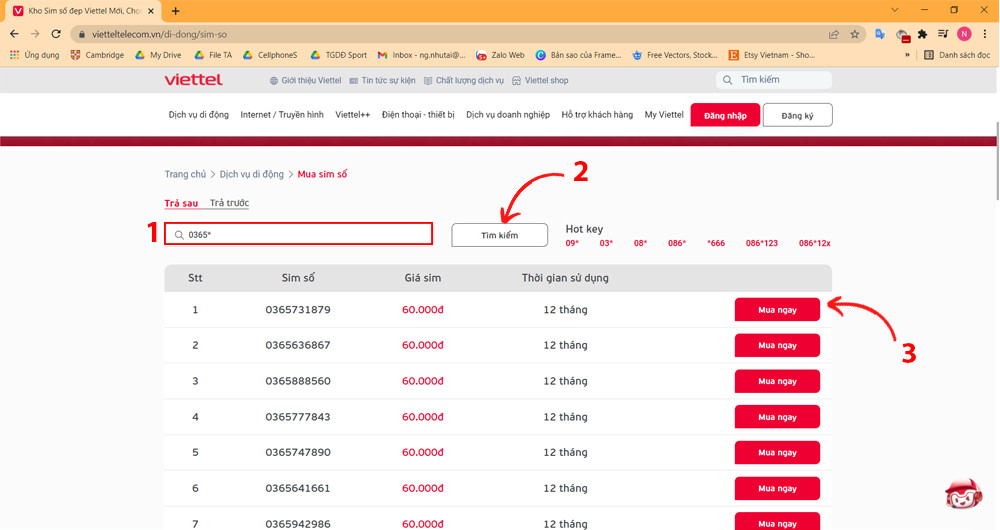Open Dịch vụ doanh nghiệp menu

tap(508, 115)
